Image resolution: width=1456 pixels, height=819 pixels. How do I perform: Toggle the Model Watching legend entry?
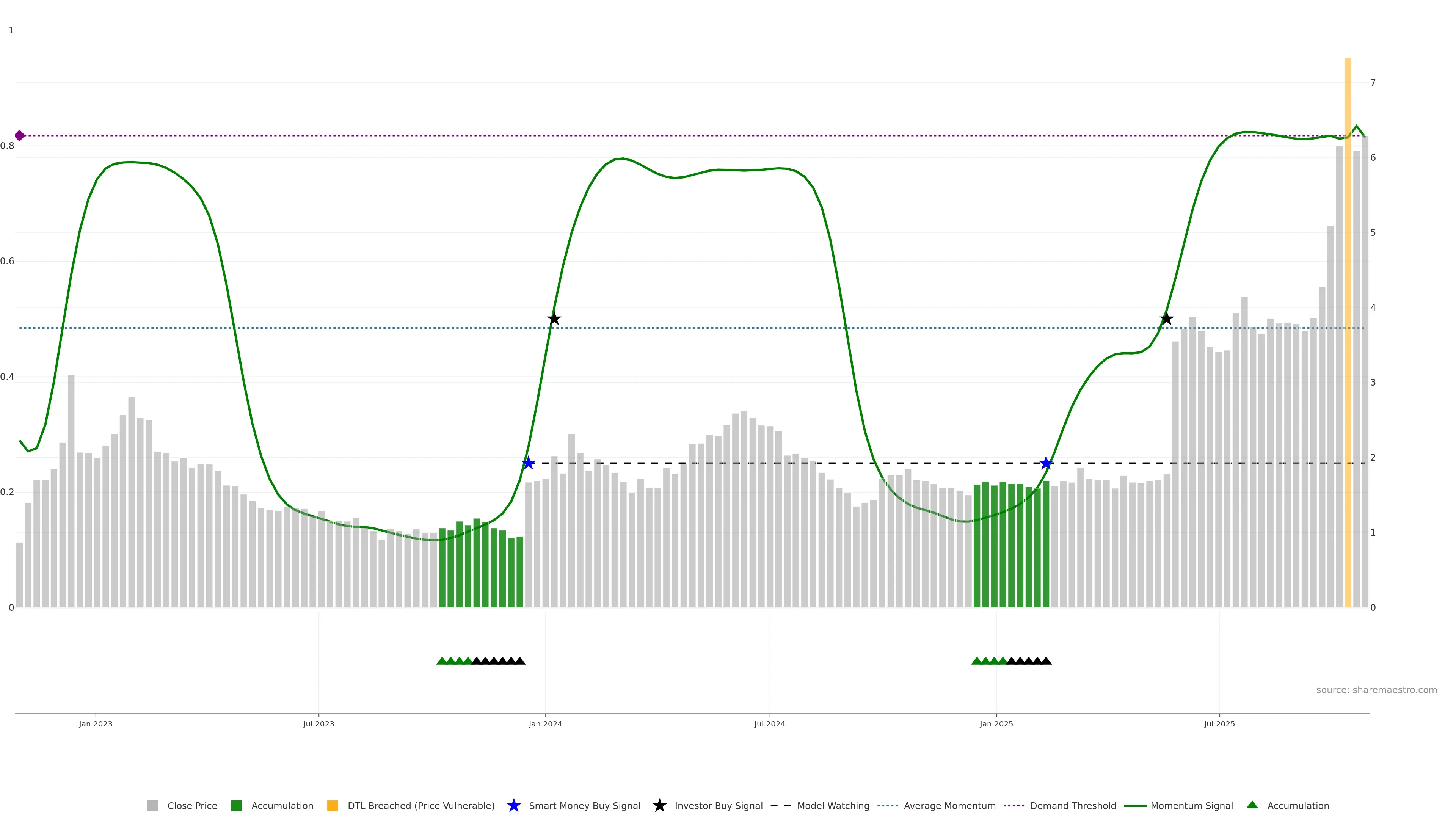coord(833,805)
